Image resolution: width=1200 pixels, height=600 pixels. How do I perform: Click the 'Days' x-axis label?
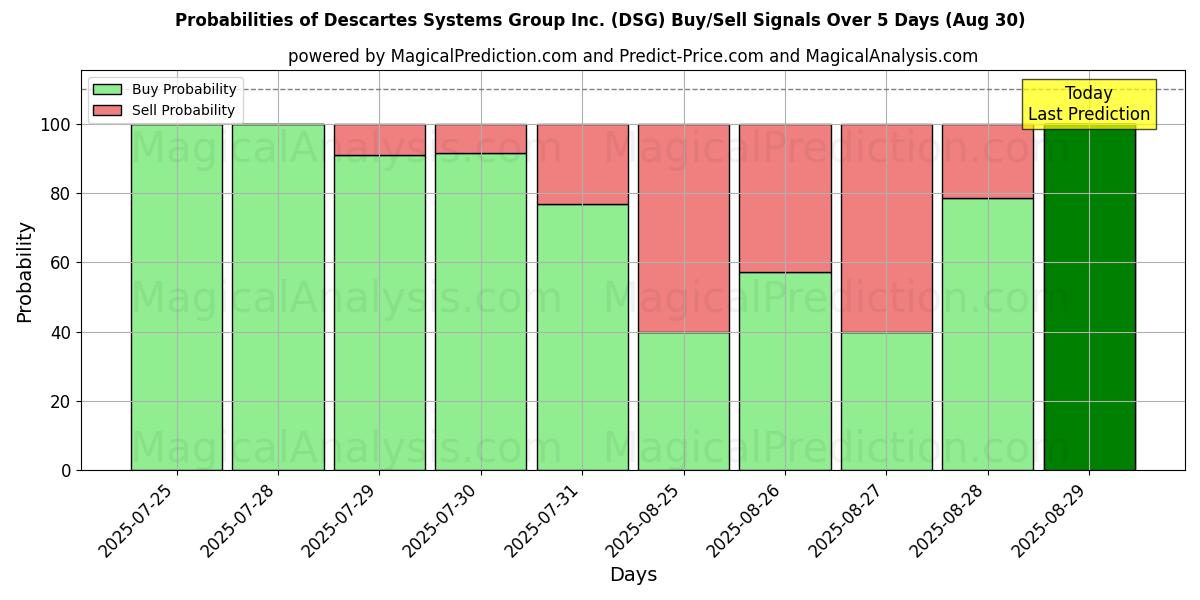tap(633, 575)
